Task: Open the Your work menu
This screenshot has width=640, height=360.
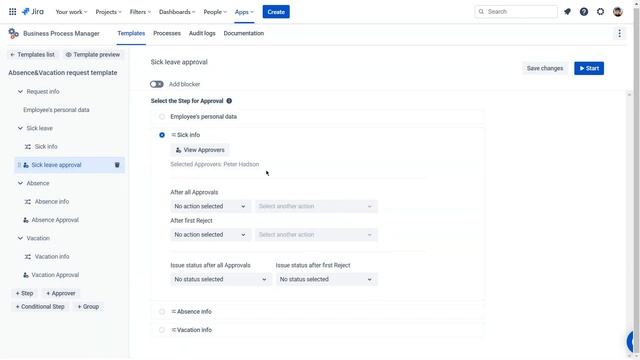Action: pos(71,12)
